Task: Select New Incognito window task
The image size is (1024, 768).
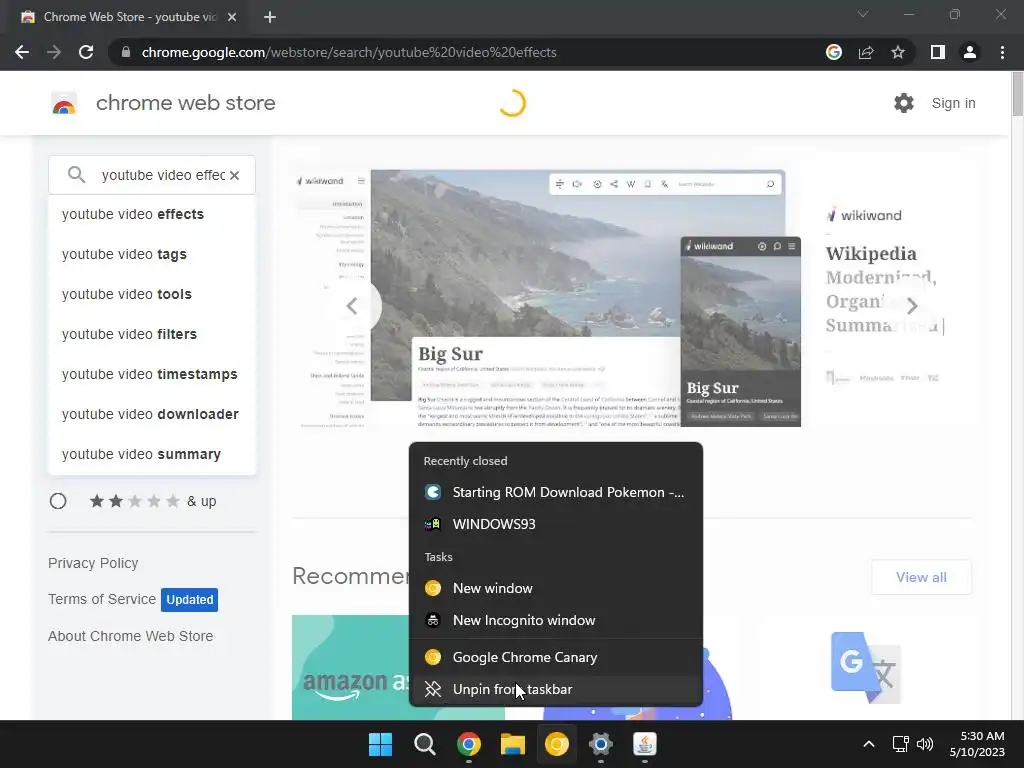Action: click(556, 620)
